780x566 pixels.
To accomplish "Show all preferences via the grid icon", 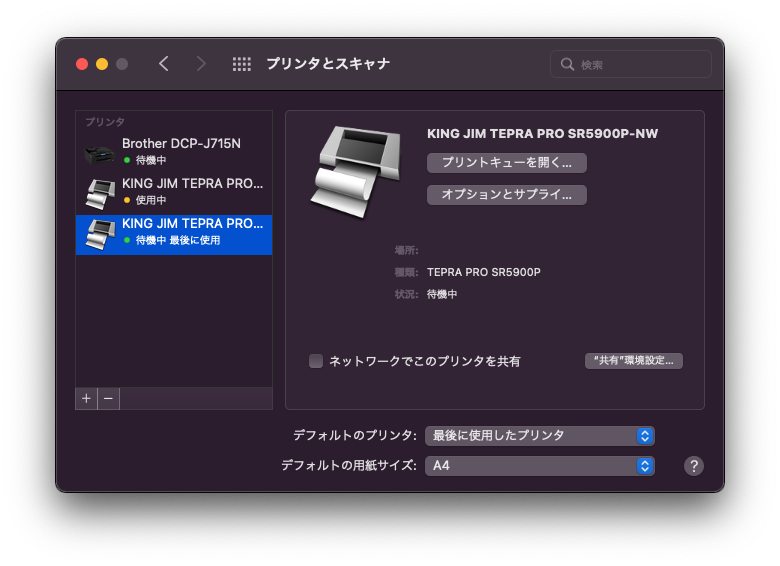I will pos(242,64).
